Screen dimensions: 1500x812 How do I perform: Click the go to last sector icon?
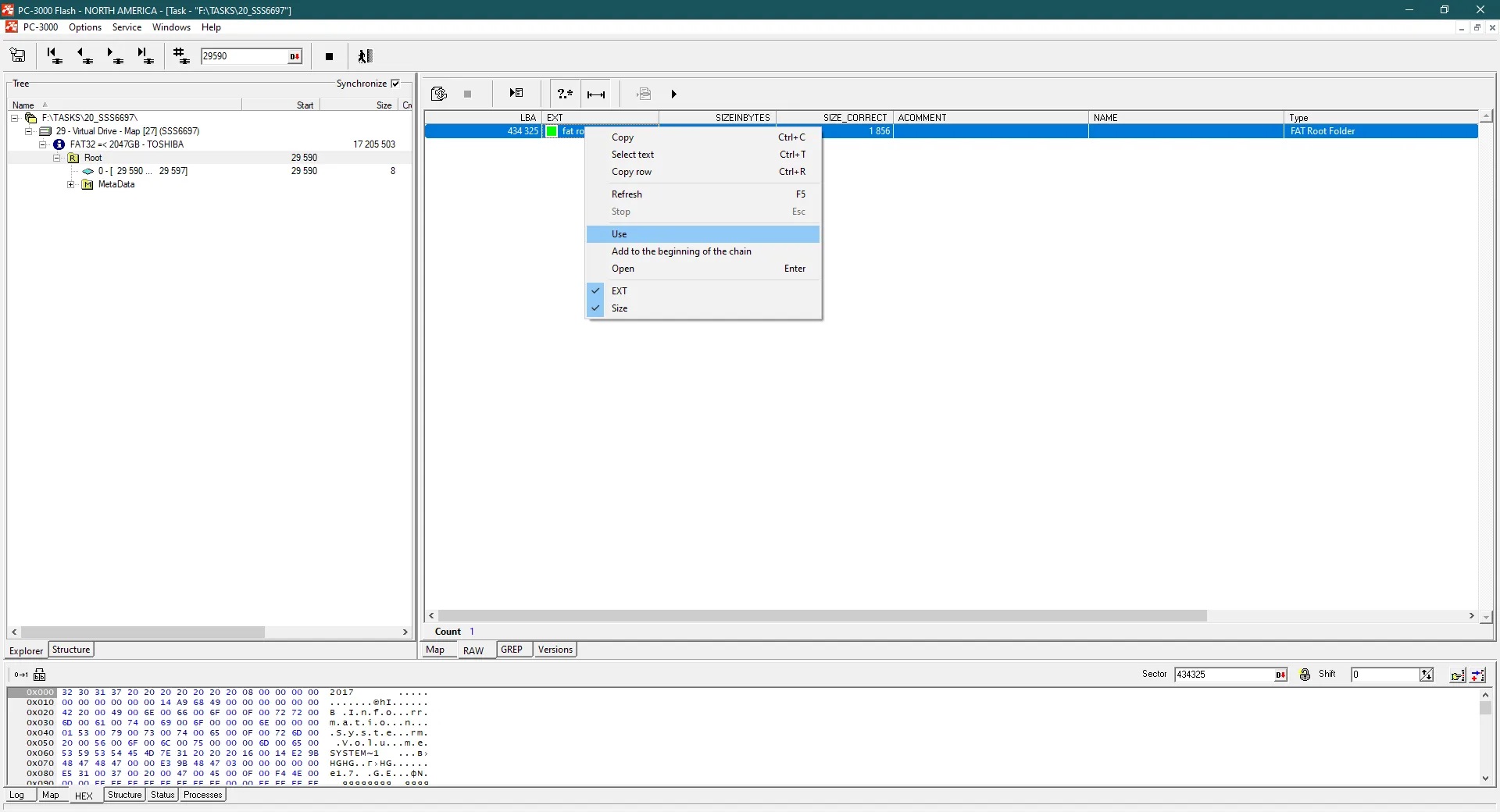(x=145, y=55)
